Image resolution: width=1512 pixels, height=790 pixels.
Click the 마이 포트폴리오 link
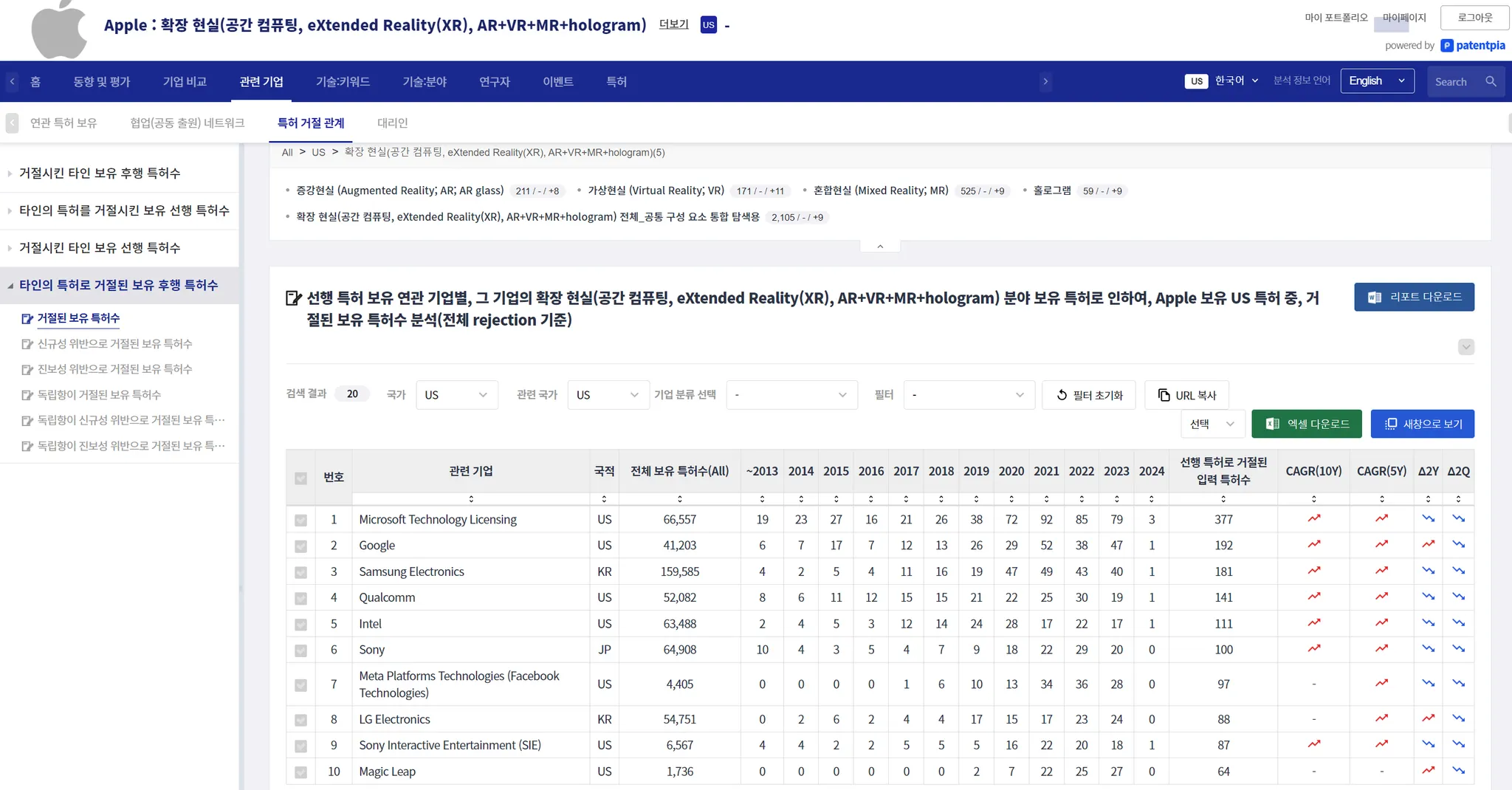(1336, 17)
